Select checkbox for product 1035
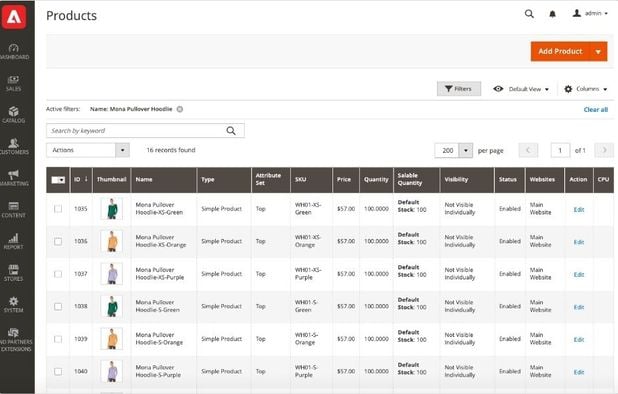This screenshot has height=394, width=618. click(58, 209)
